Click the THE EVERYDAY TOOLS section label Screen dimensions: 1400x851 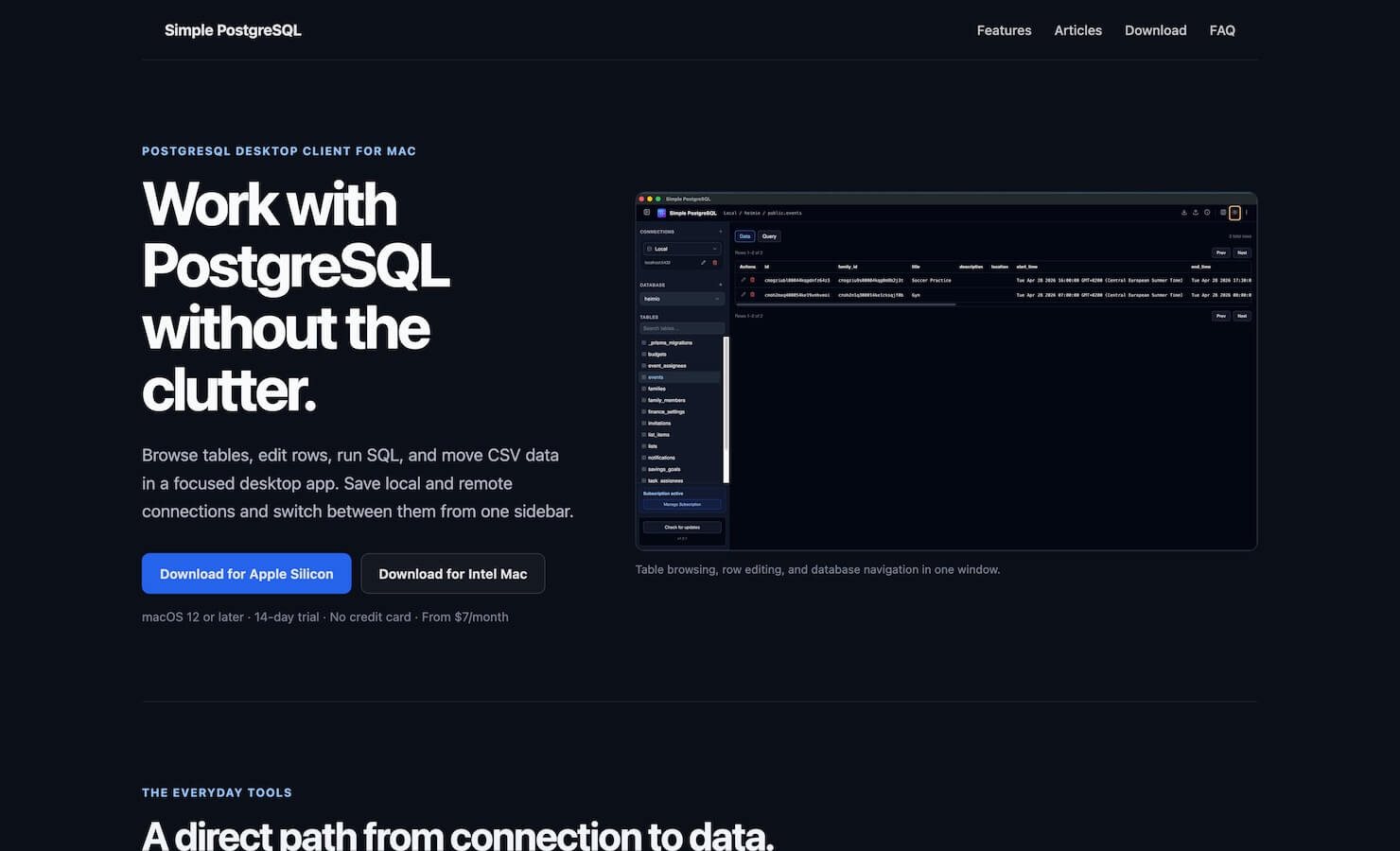click(x=217, y=792)
